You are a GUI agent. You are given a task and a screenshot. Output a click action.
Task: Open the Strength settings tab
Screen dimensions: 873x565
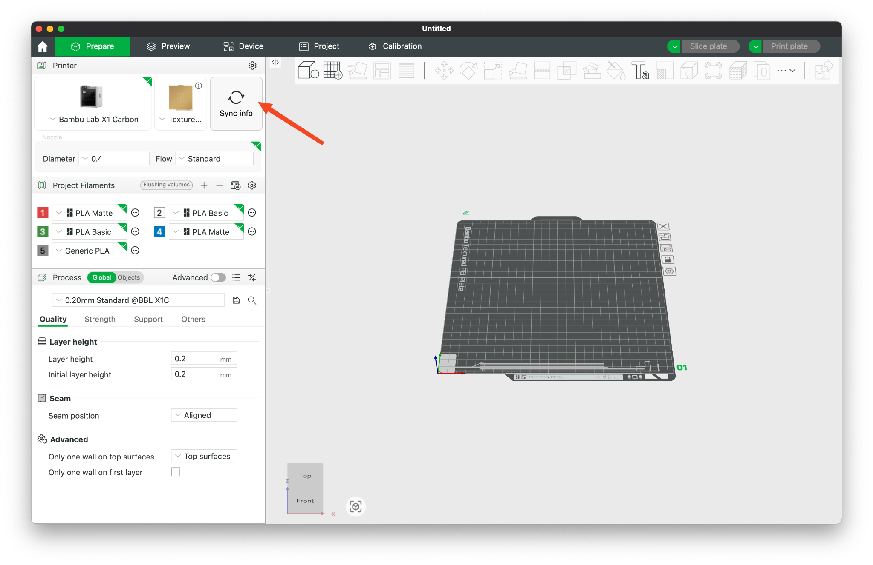[x=100, y=320]
